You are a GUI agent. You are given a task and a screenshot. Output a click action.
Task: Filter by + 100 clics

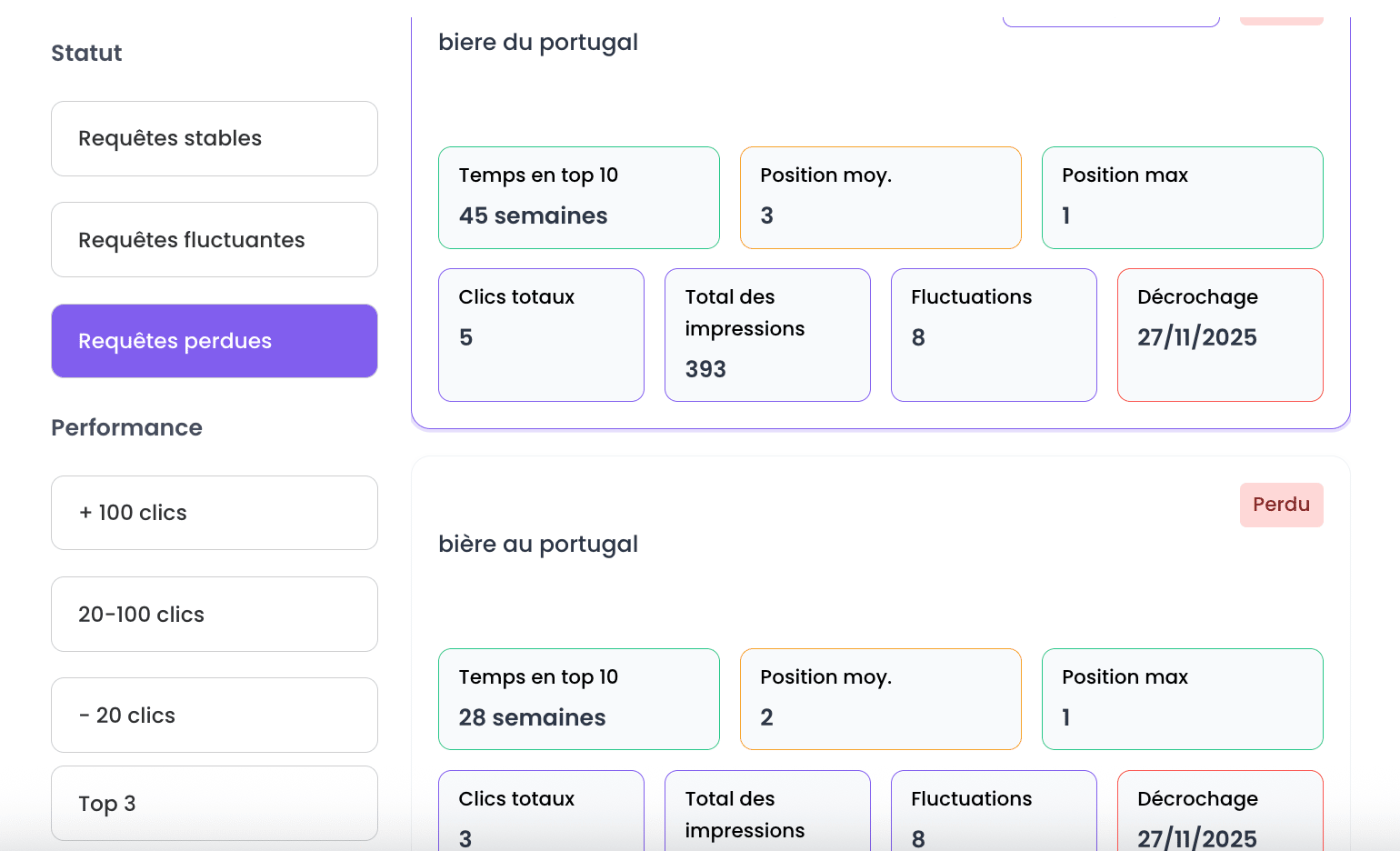pos(214,513)
